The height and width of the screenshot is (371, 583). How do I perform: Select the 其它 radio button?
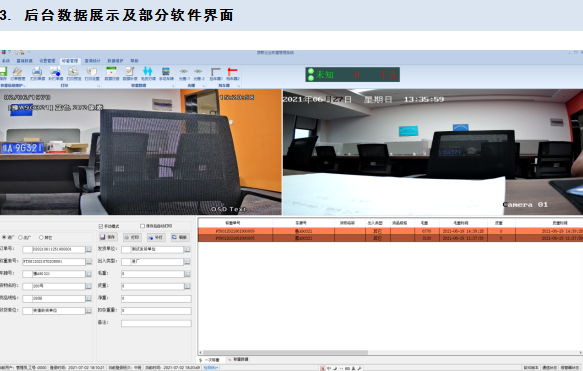click(x=41, y=238)
